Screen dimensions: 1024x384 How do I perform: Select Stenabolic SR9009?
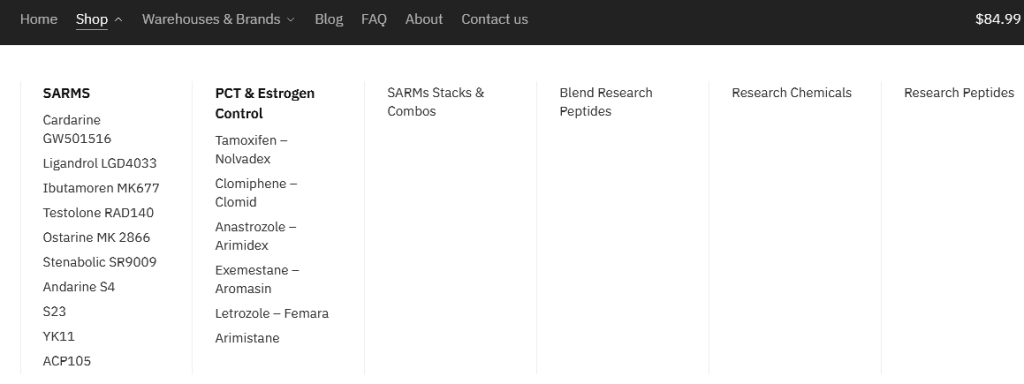99,263
